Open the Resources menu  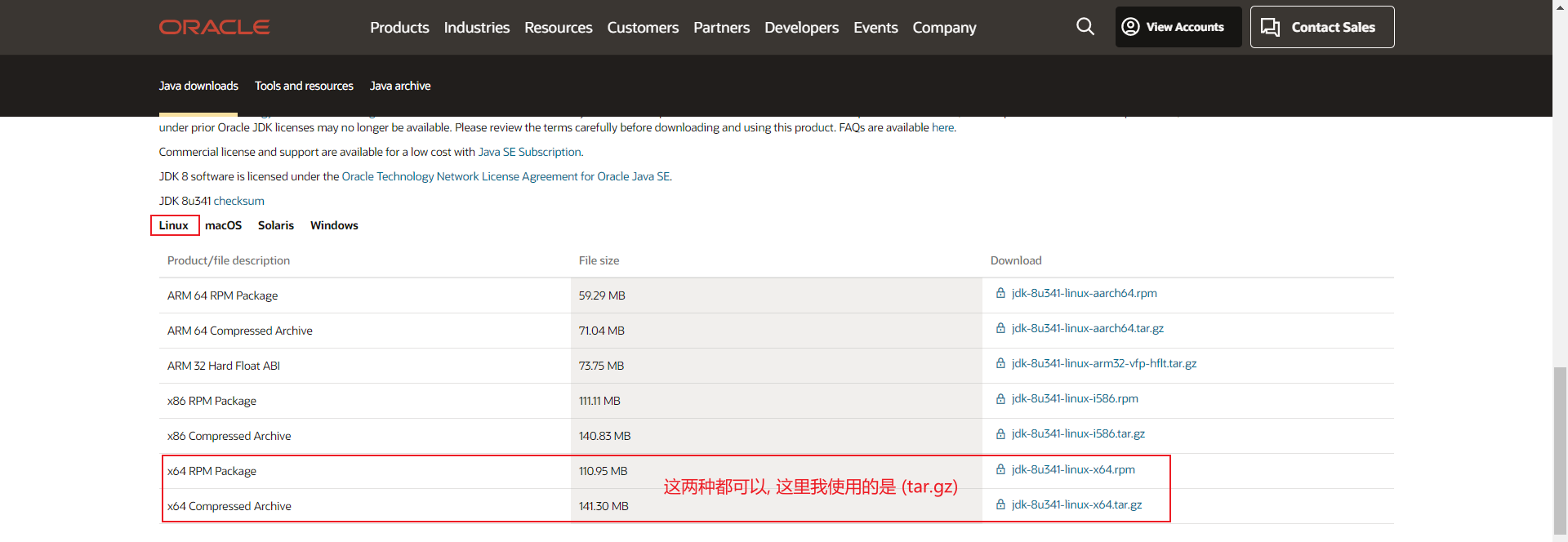[559, 28]
